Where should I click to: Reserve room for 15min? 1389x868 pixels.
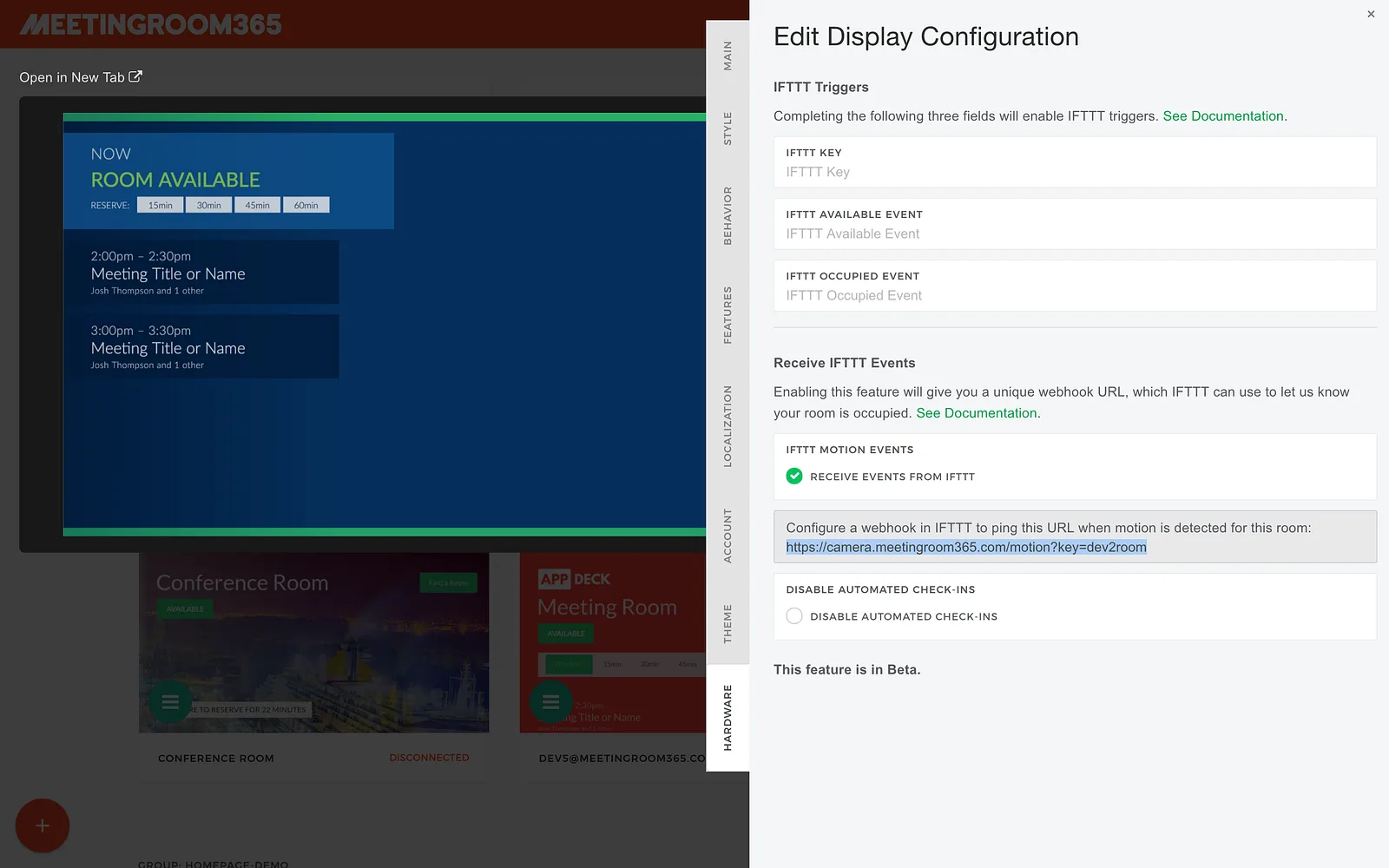pyautogui.click(x=161, y=206)
